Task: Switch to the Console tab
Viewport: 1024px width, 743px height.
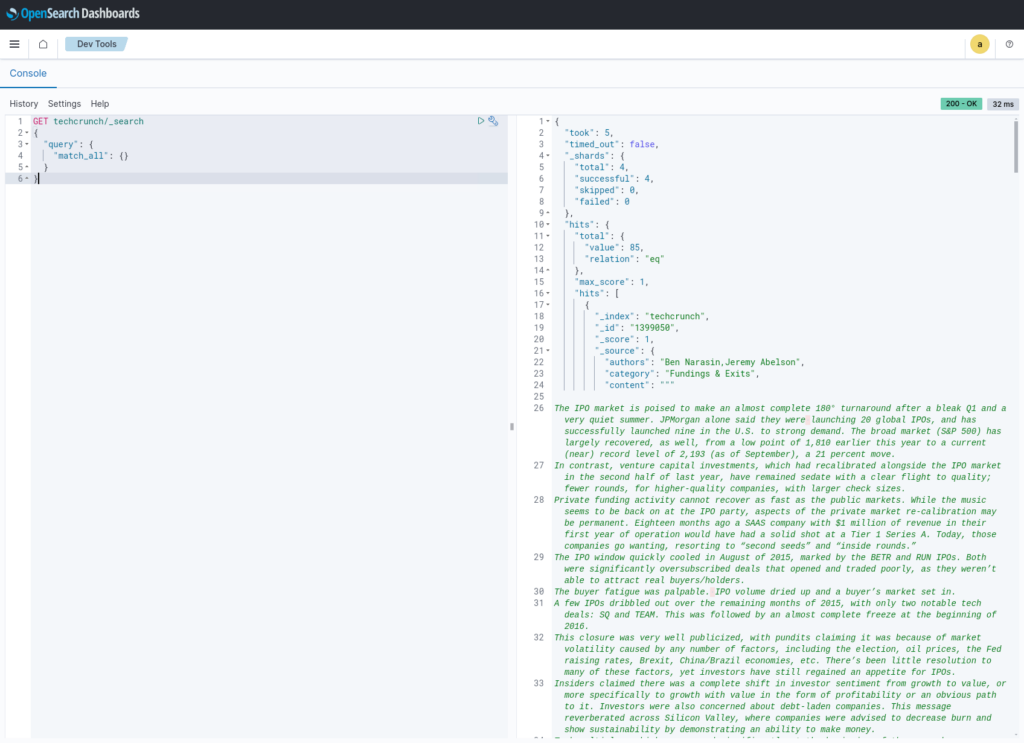Action: click(x=28, y=73)
